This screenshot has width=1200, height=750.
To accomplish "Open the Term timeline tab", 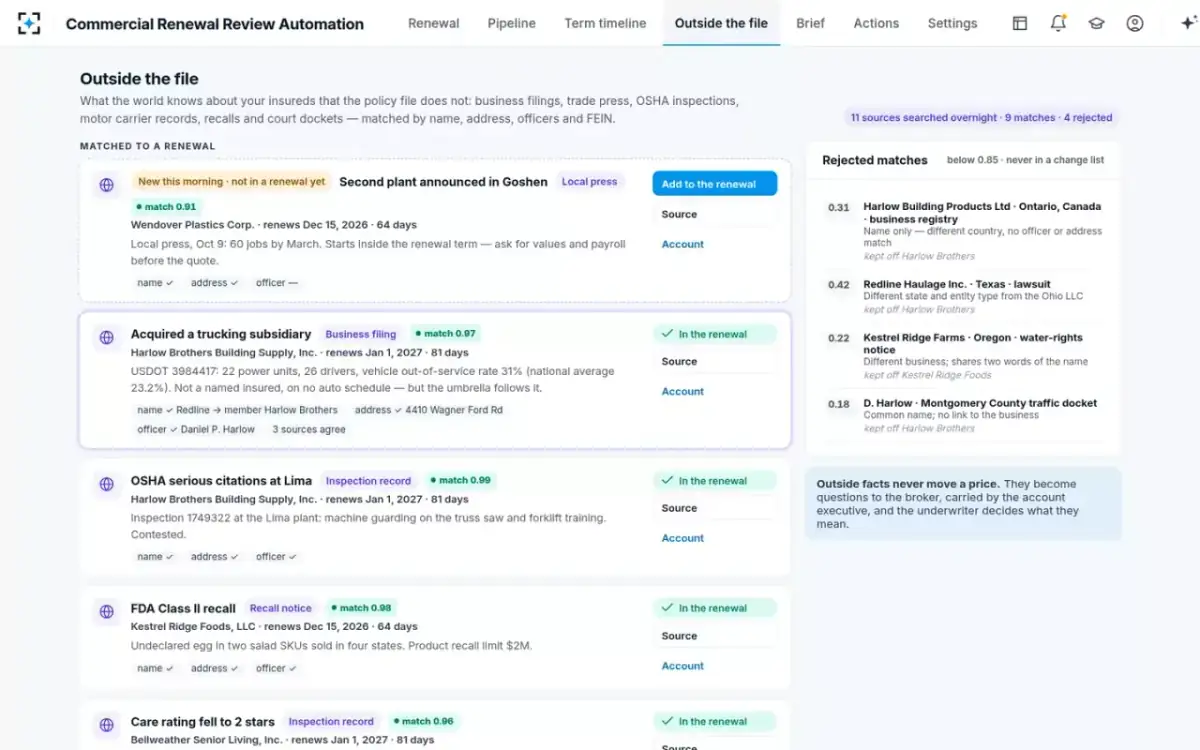I will click(605, 23).
